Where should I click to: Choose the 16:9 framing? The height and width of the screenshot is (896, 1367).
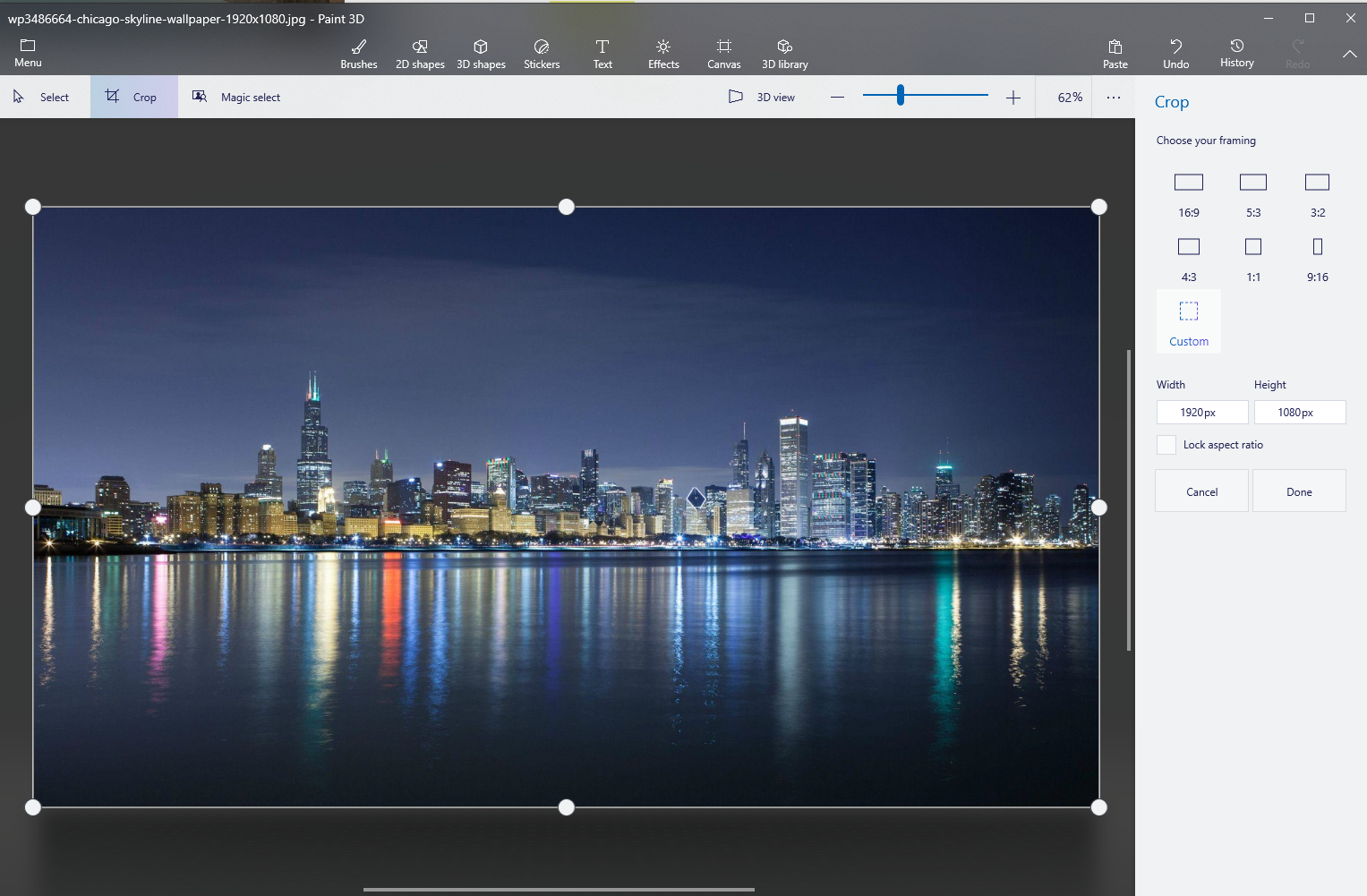coord(1189,194)
